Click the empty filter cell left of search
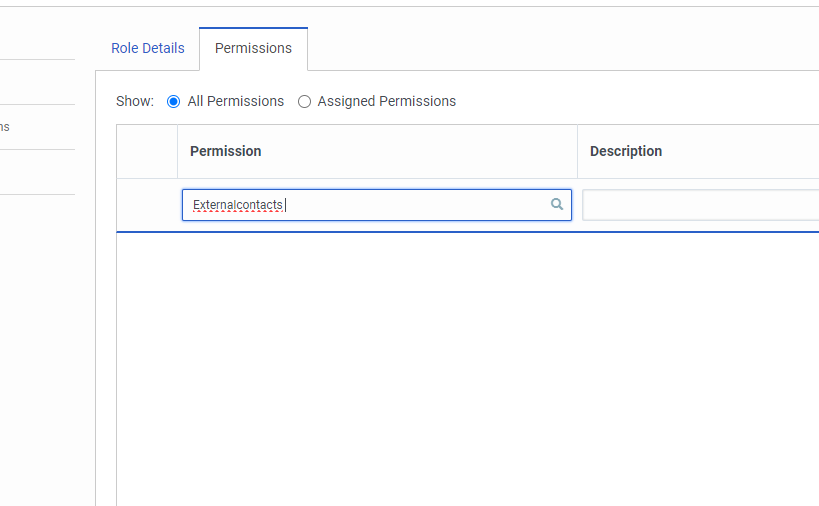This screenshot has width=819, height=506. pyautogui.click(x=147, y=205)
